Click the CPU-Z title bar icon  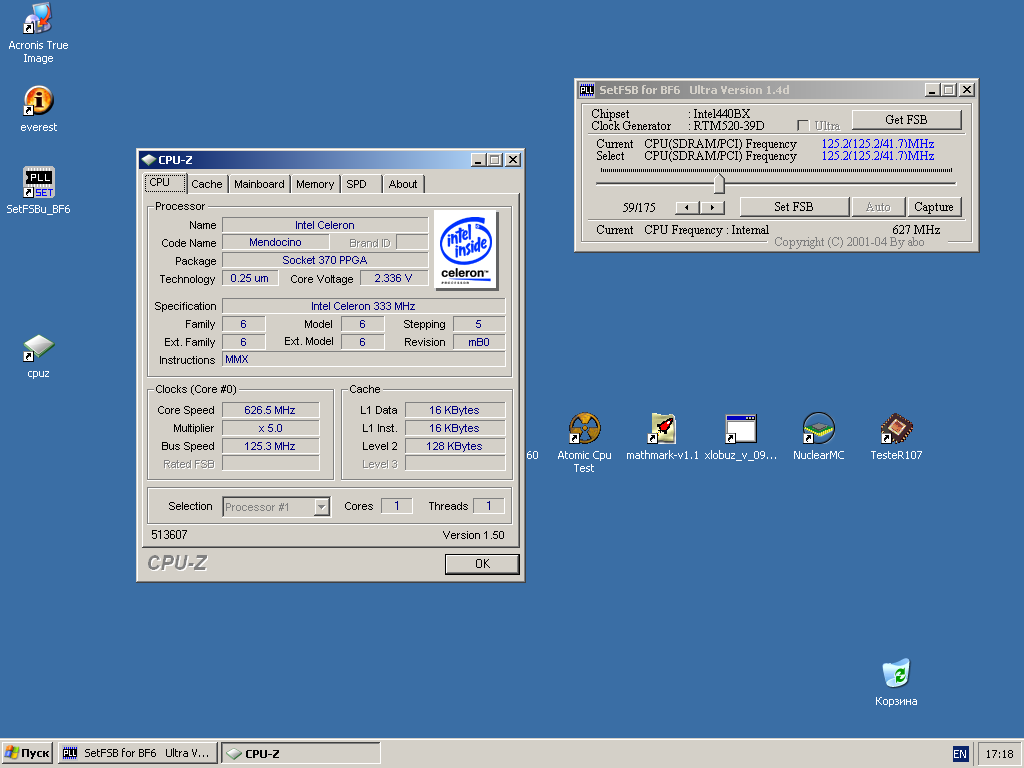149,160
